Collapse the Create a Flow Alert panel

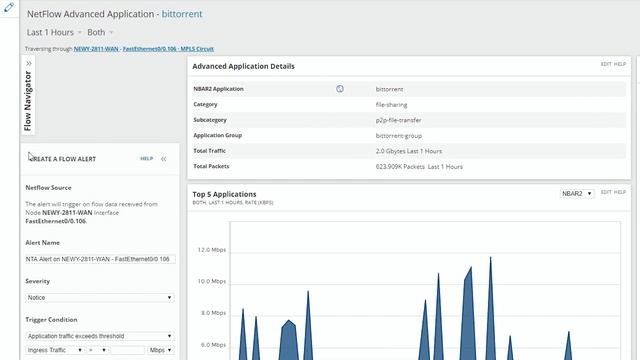point(163,159)
